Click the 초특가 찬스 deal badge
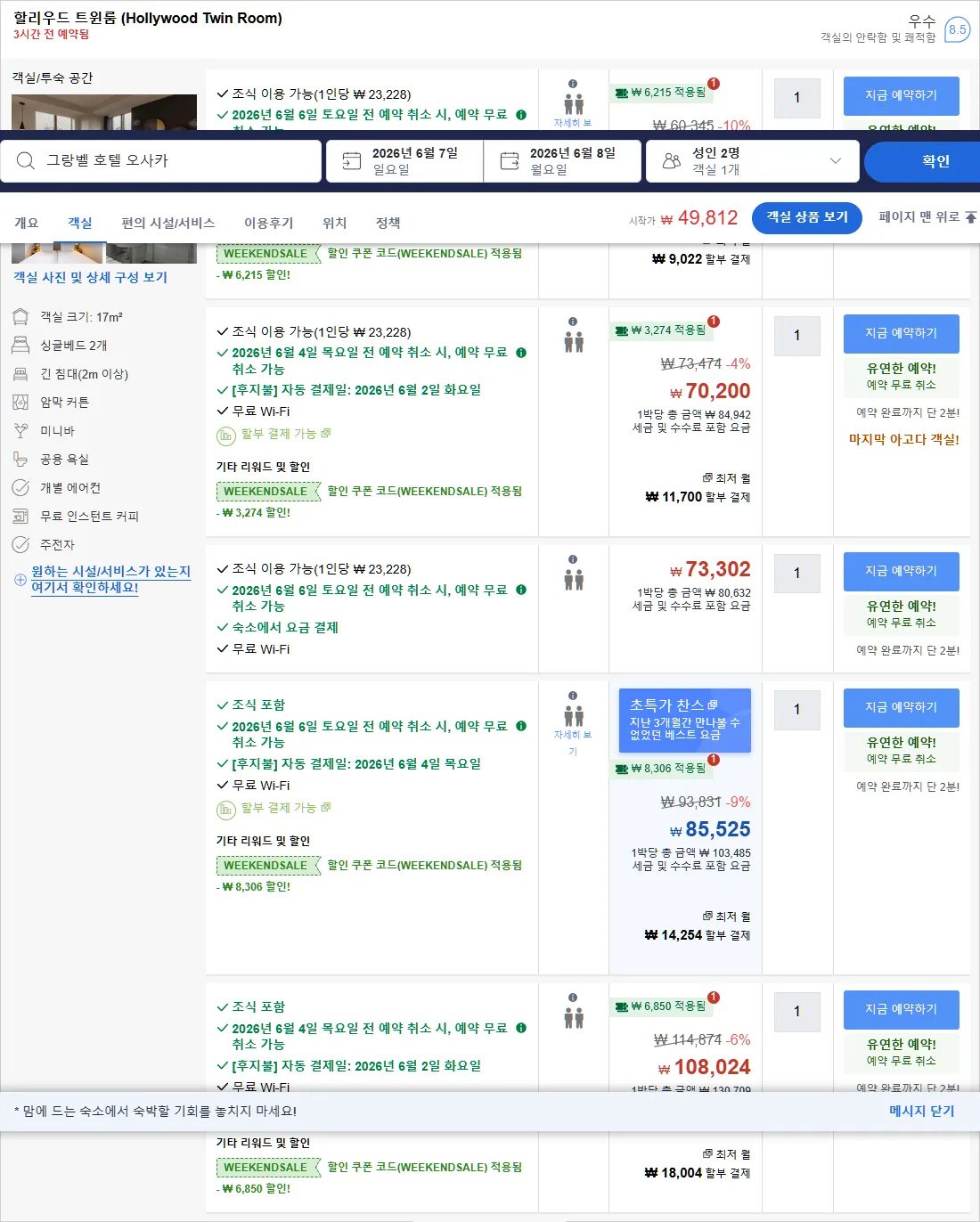 pyautogui.click(x=685, y=721)
